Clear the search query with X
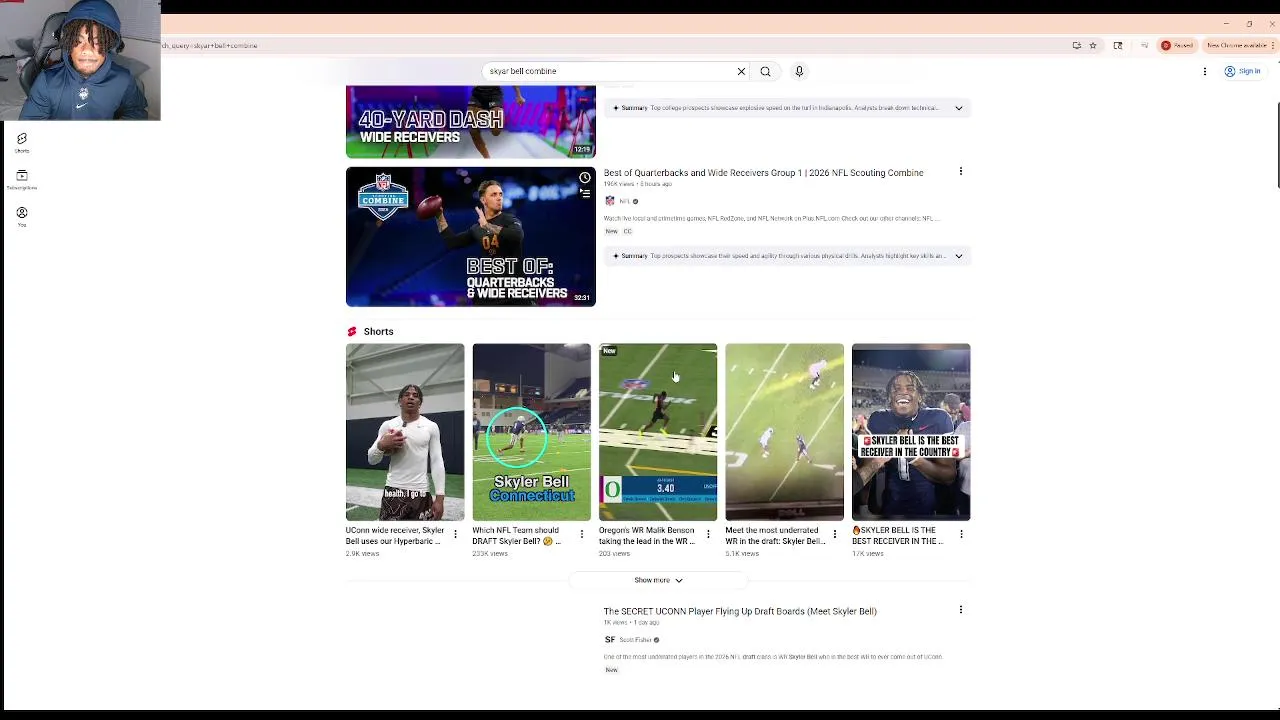 click(741, 71)
